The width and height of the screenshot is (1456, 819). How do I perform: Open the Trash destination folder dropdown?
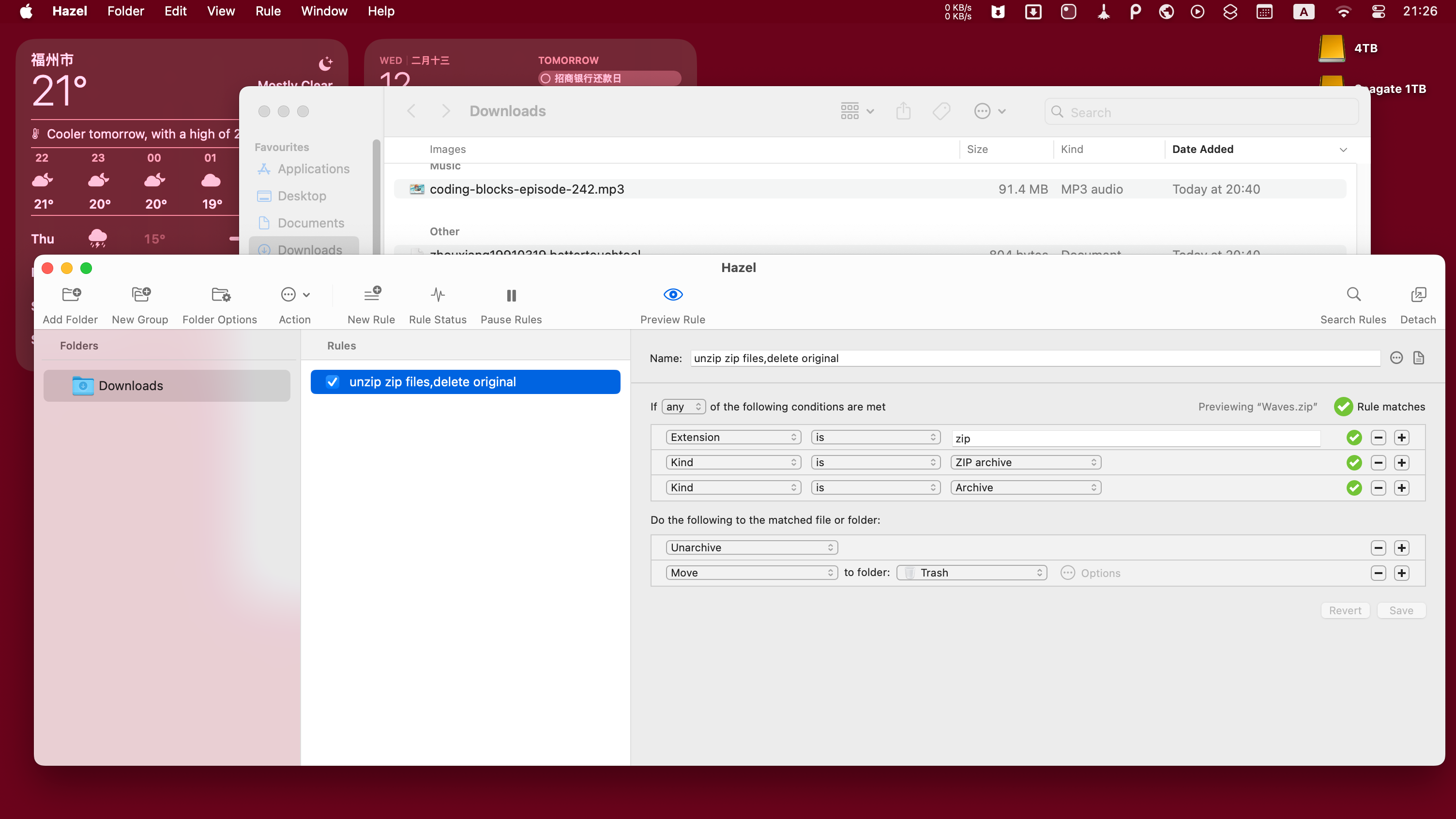[971, 573]
